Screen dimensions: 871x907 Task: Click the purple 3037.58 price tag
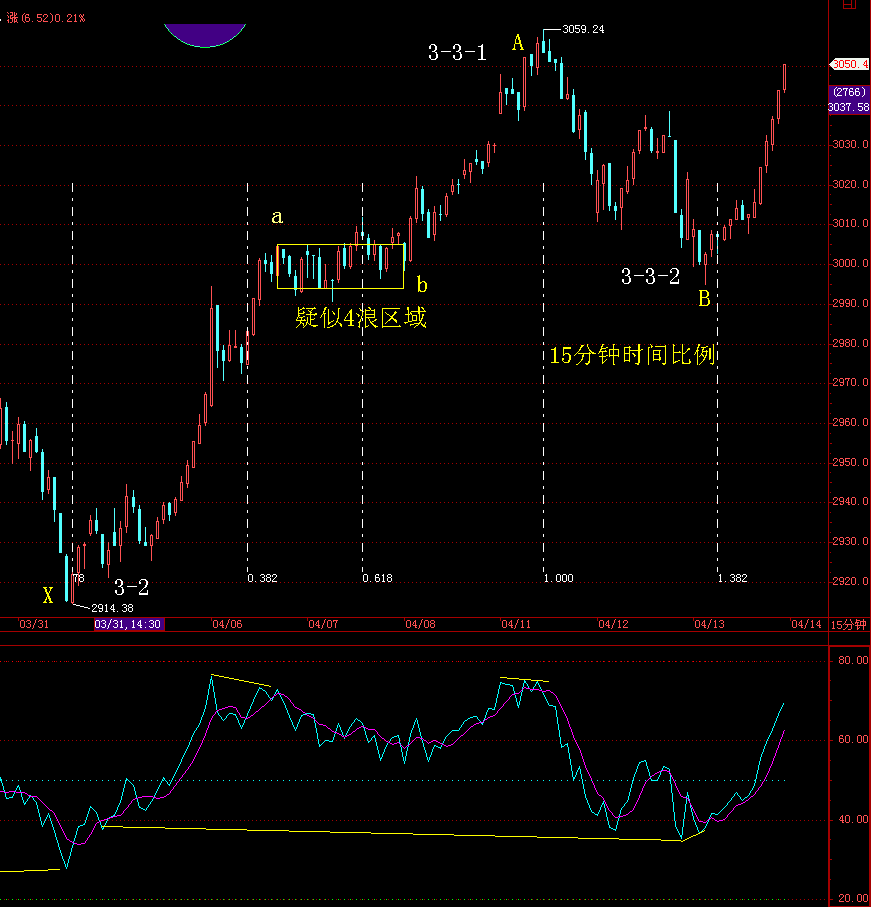coord(849,106)
